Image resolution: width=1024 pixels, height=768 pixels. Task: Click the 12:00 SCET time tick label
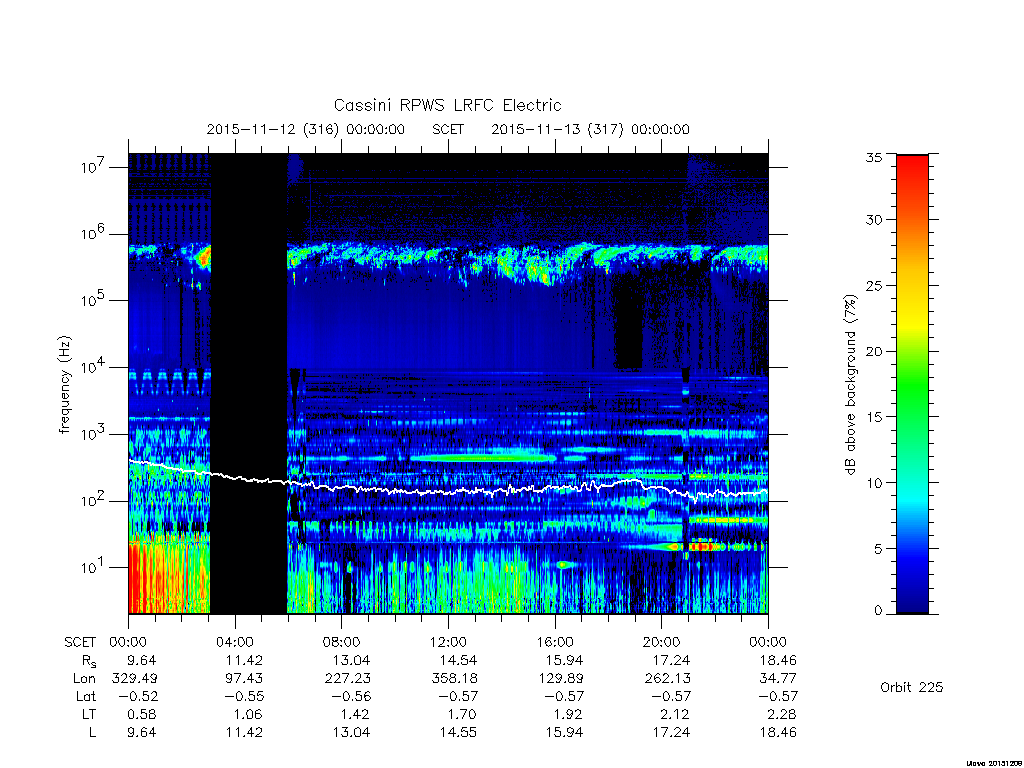click(x=448, y=642)
